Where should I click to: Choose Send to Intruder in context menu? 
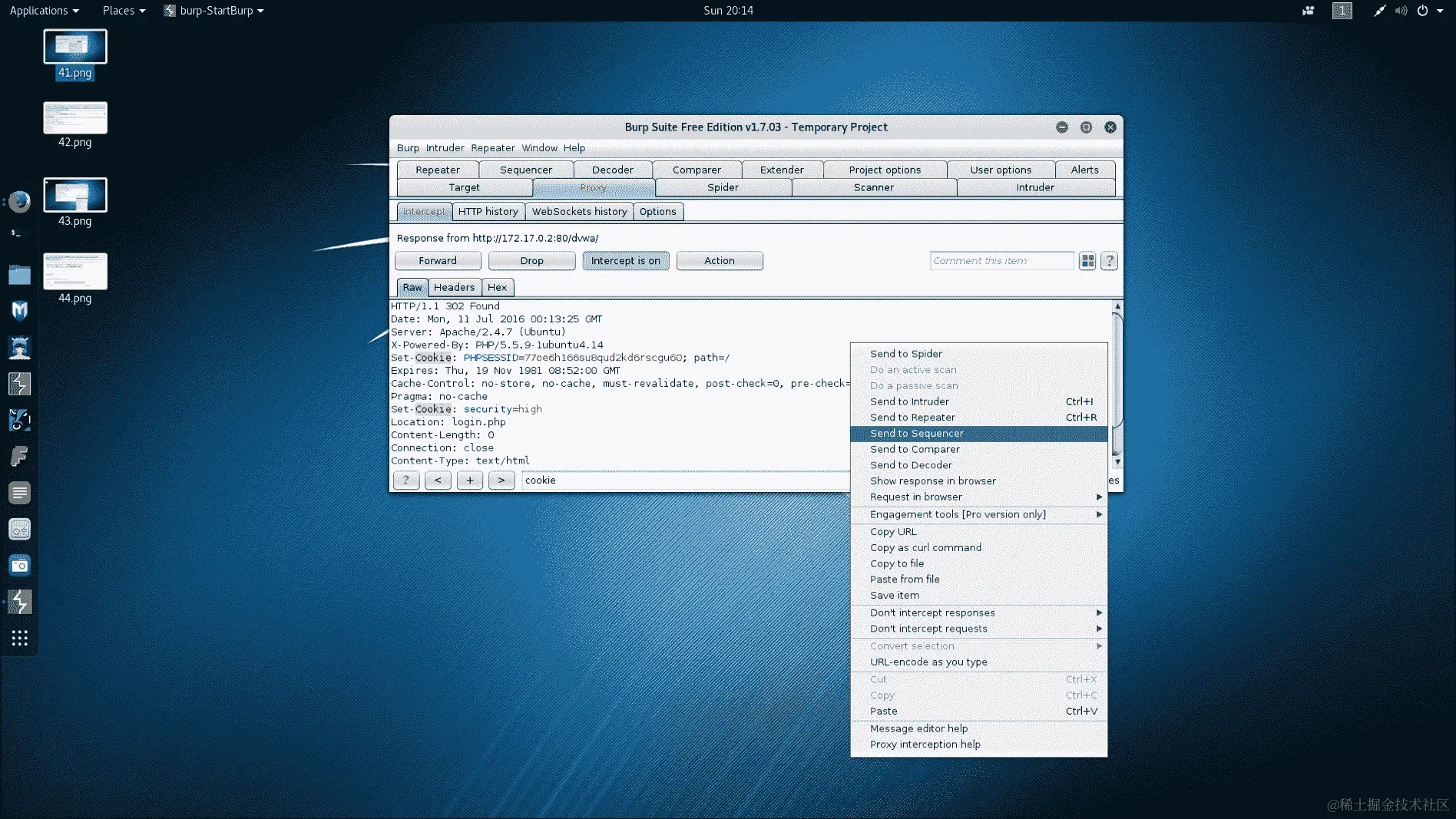click(979, 401)
